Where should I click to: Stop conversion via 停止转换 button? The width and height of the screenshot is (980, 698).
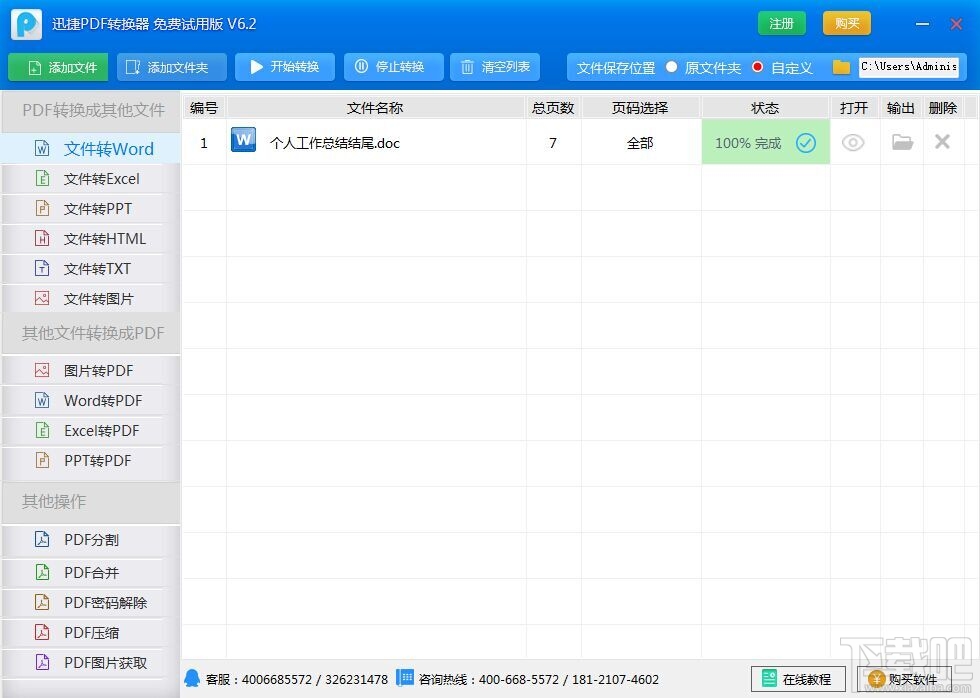click(393, 67)
